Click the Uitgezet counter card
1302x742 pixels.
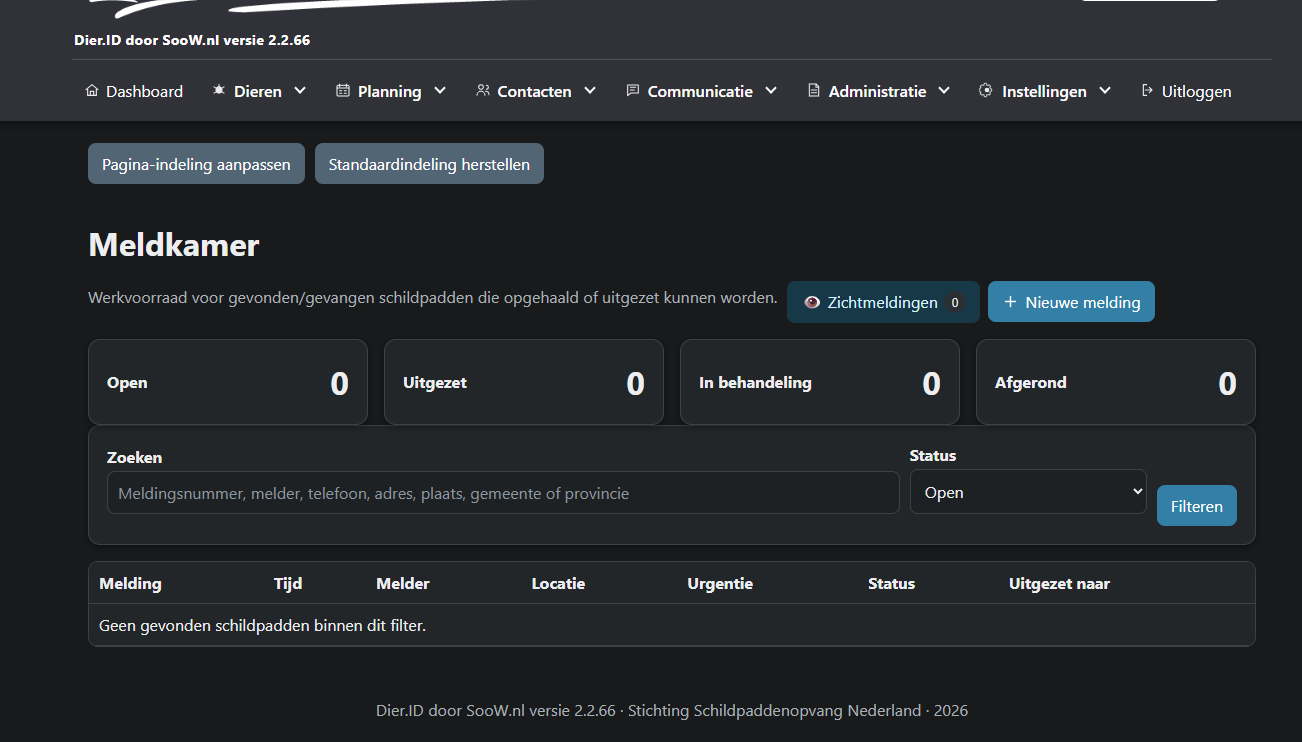(524, 382)
